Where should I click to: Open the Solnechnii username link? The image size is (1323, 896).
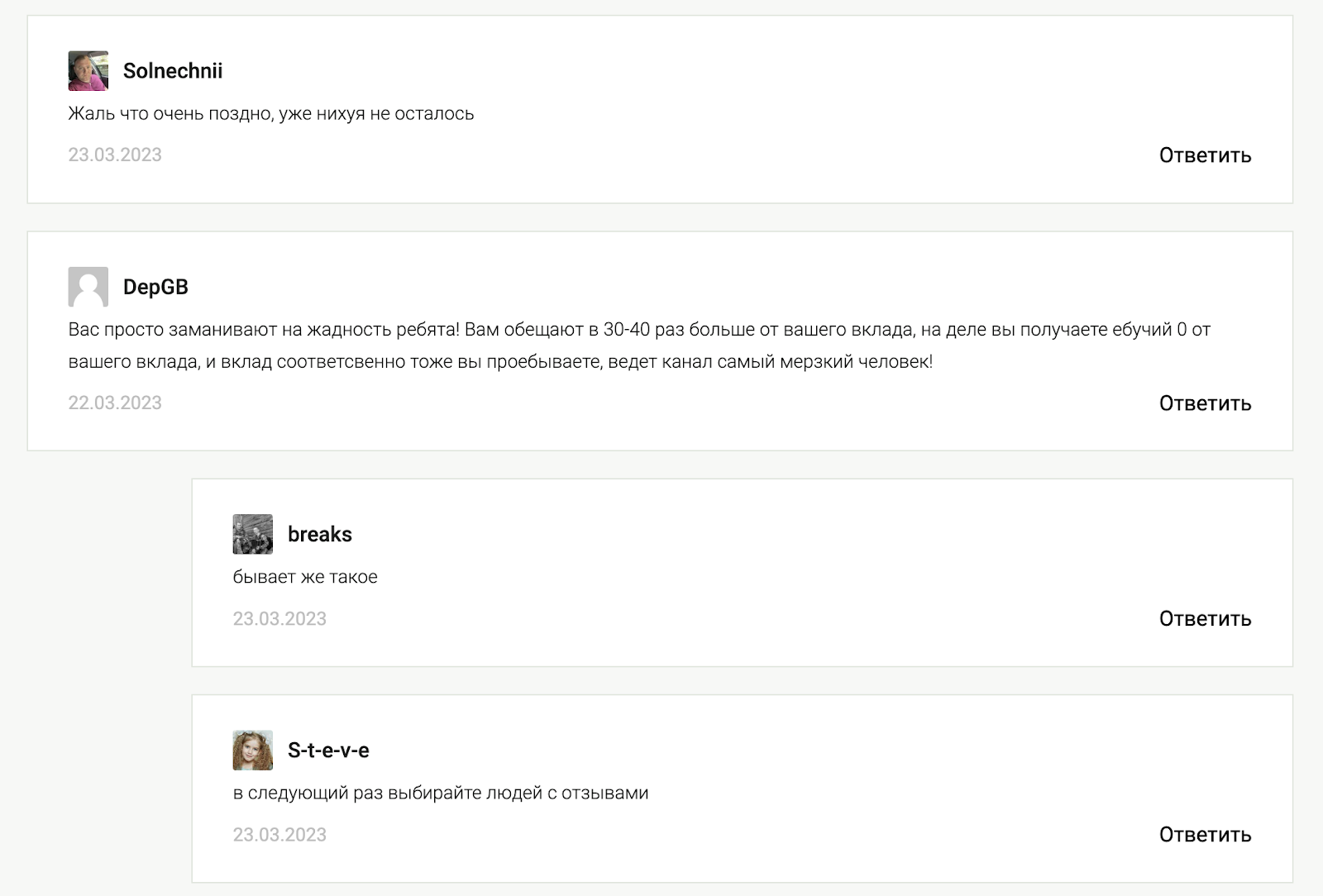[173, 71]
